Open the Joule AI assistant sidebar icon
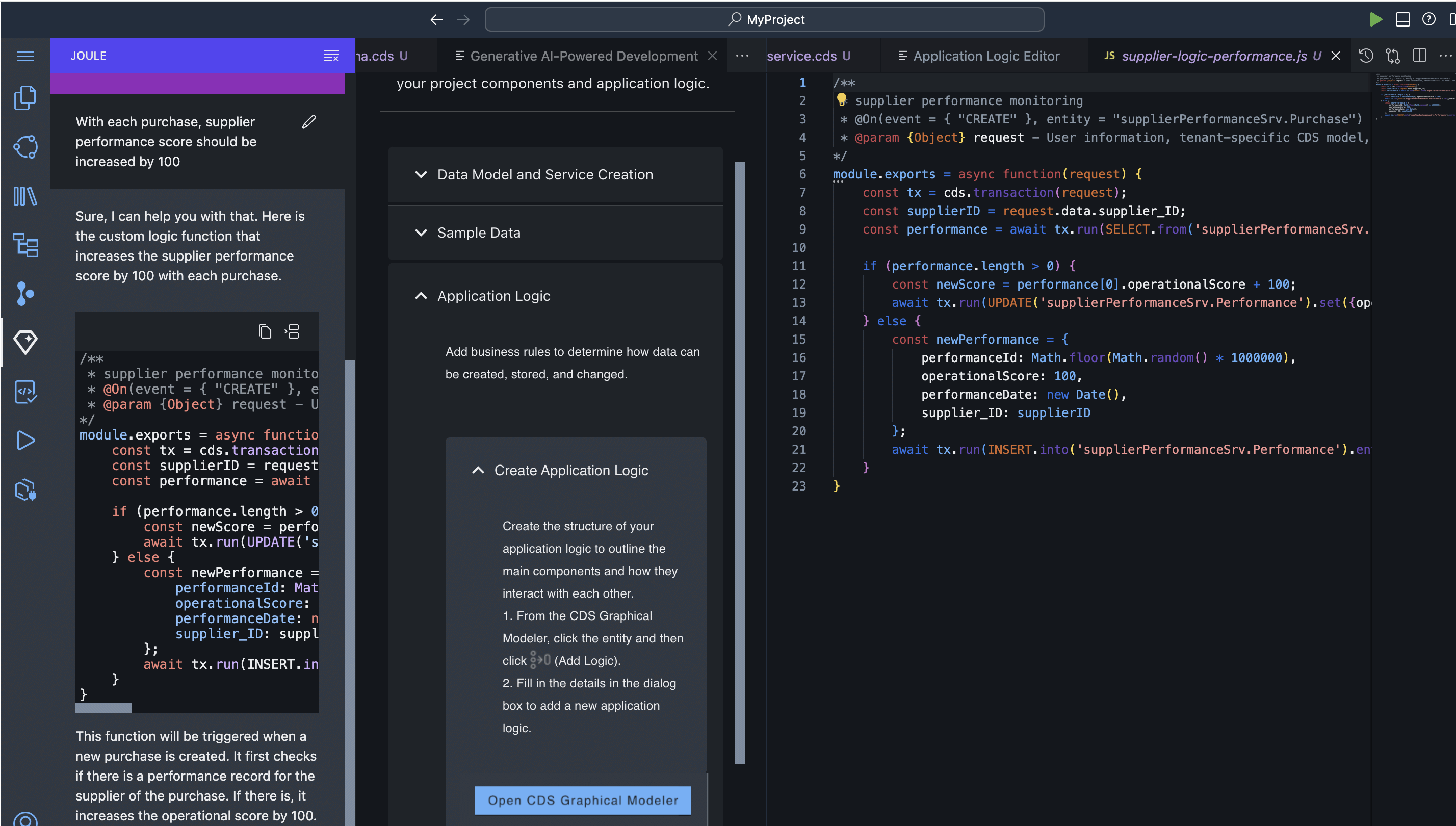Viewport: 1456px width, 826px height. point(25,342)
